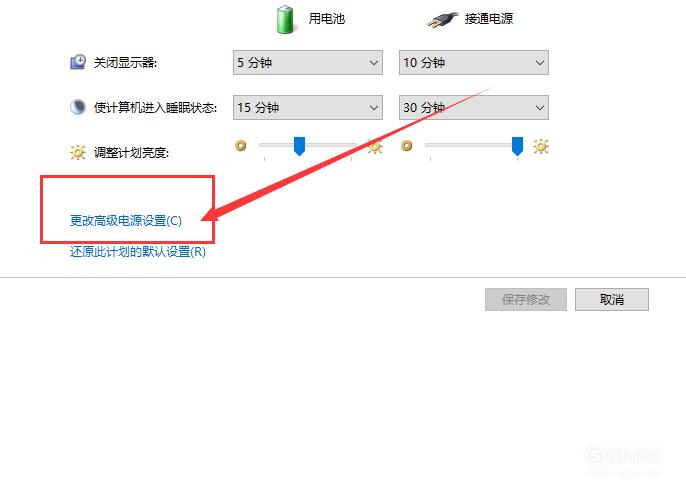Expand the 30 分钟 sleep dropdown when plugged in
The width and height of the screenshot is (686, 502).
pos(473,107)
